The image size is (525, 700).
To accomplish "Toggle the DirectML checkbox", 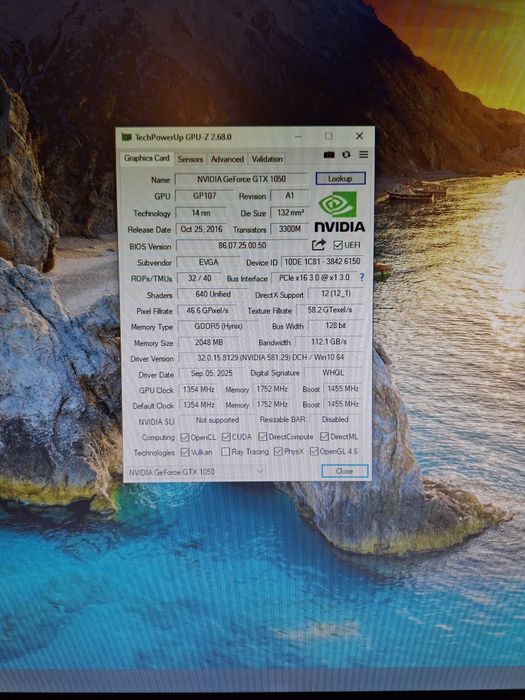I will coord(325,436).
